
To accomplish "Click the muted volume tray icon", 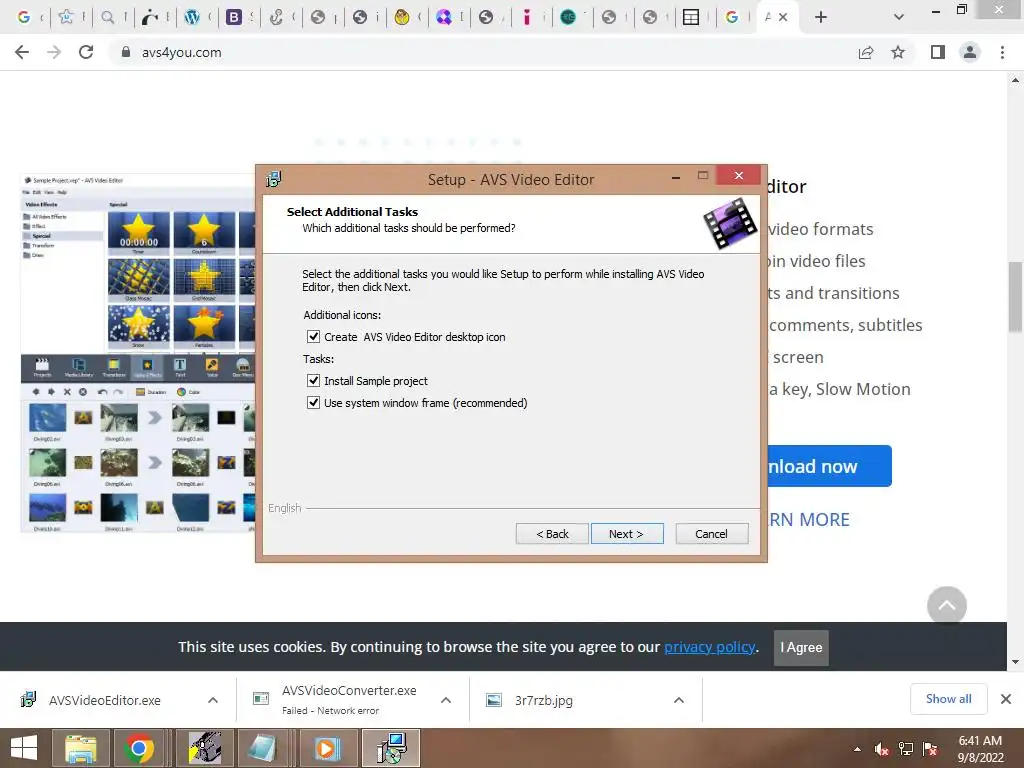I will pos(882,749).
